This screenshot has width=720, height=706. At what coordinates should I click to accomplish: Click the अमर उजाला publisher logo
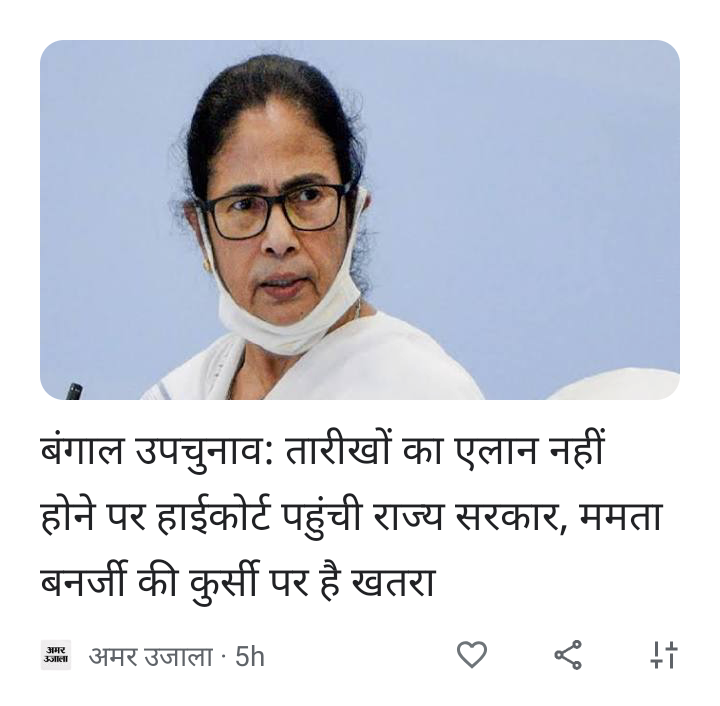[56, 655]
